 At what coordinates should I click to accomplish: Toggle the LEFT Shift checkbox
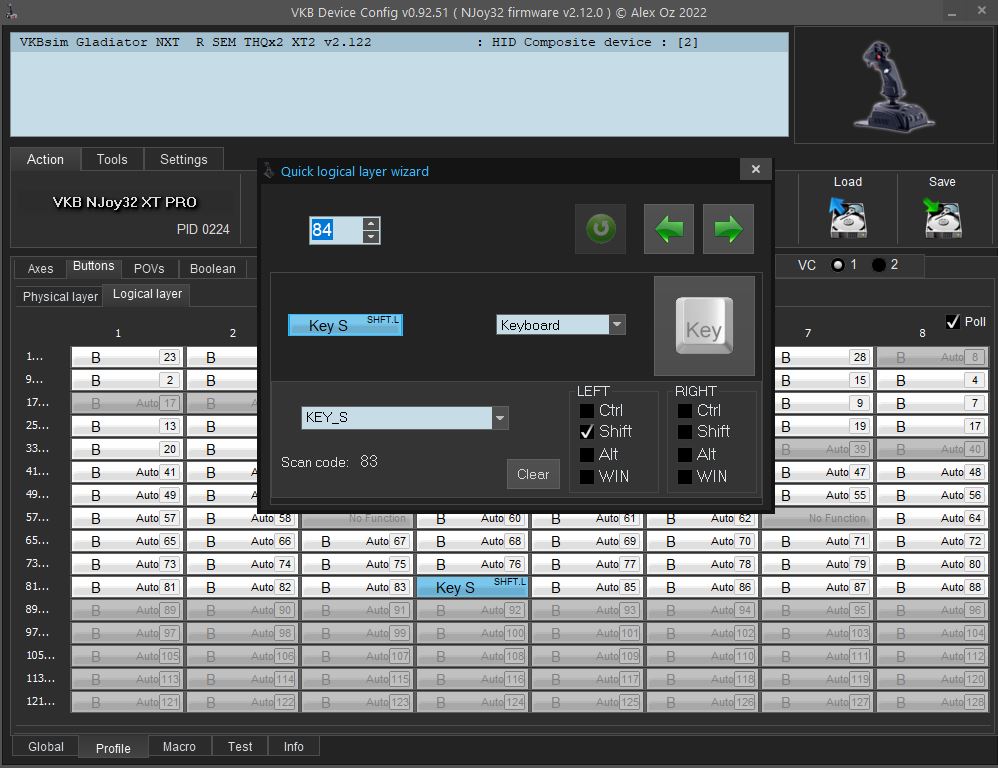tap(587, 432)
